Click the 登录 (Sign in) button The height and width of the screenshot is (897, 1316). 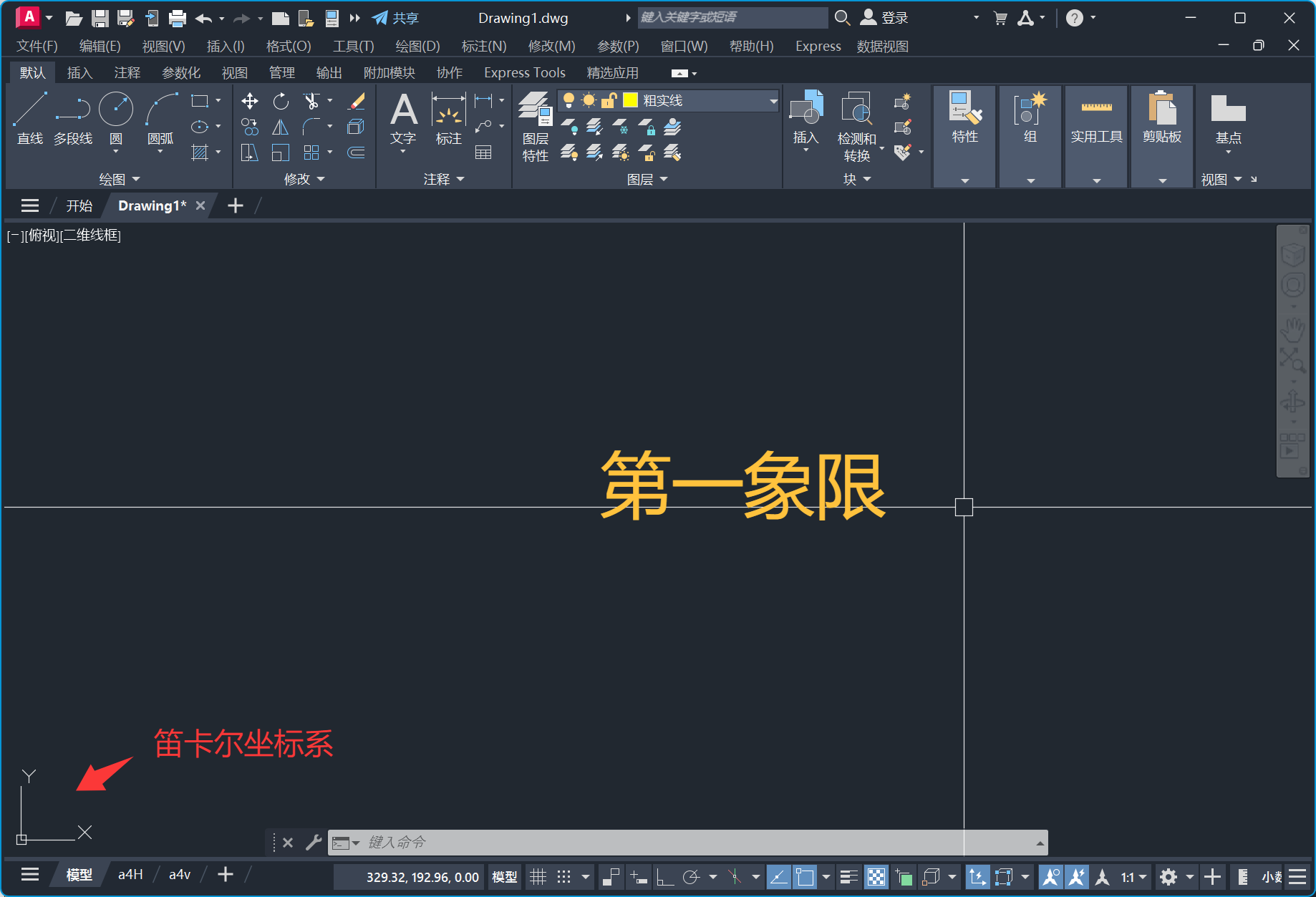point(884,18)
